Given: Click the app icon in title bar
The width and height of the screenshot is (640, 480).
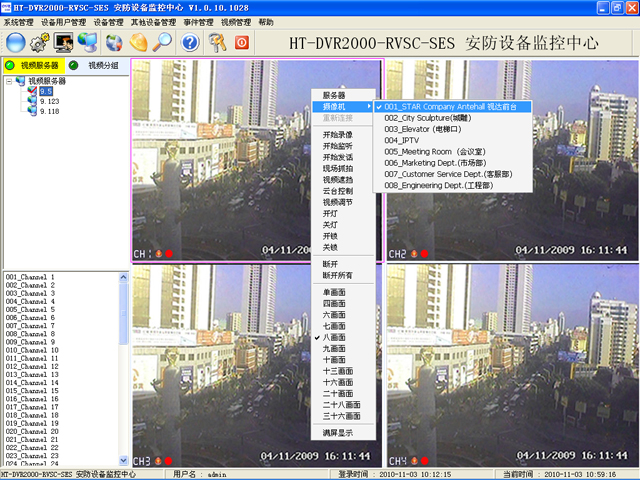Looking at the screenshot, I should pos(6,7).
